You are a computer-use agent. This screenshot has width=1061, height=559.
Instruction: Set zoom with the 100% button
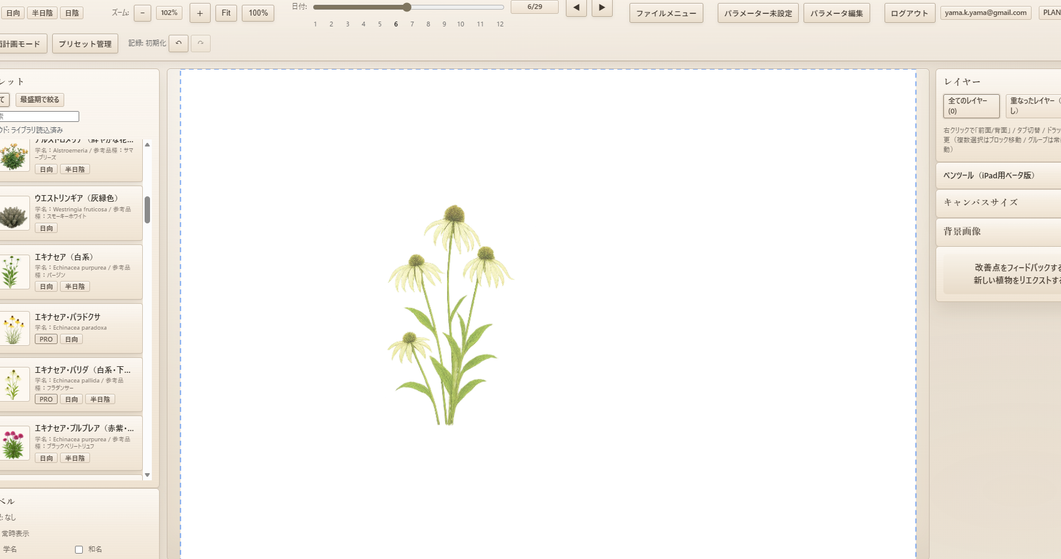click(258, 13)
